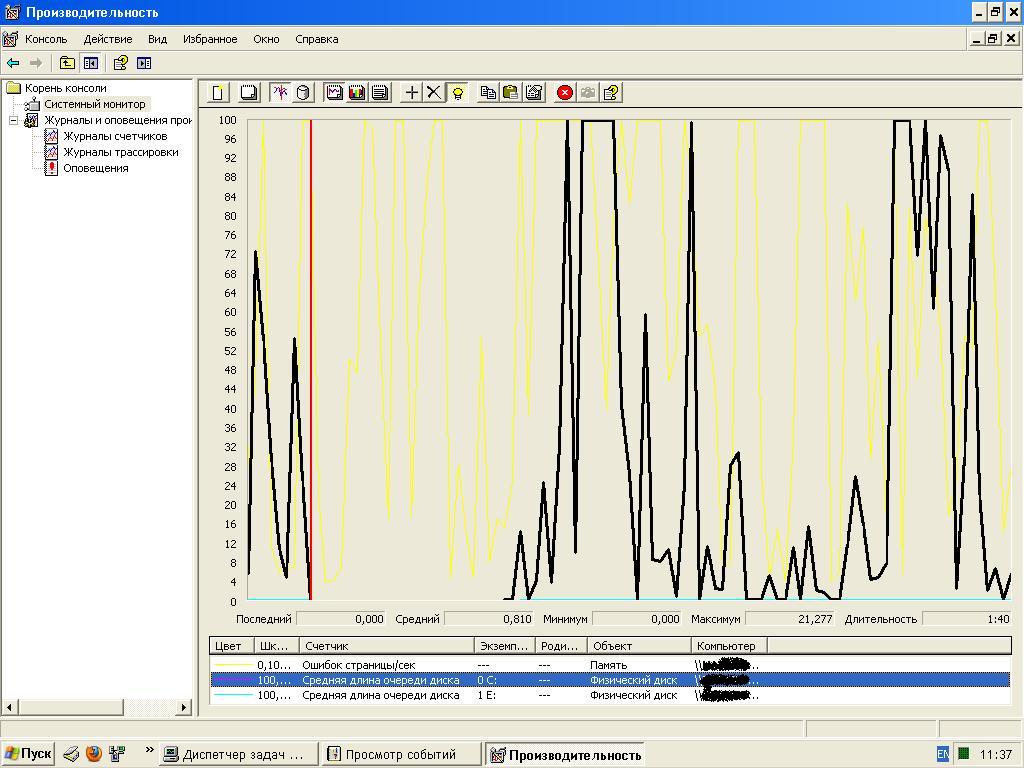Select the yellow Ошибок страницы/сек counter row

click(358, 665)
